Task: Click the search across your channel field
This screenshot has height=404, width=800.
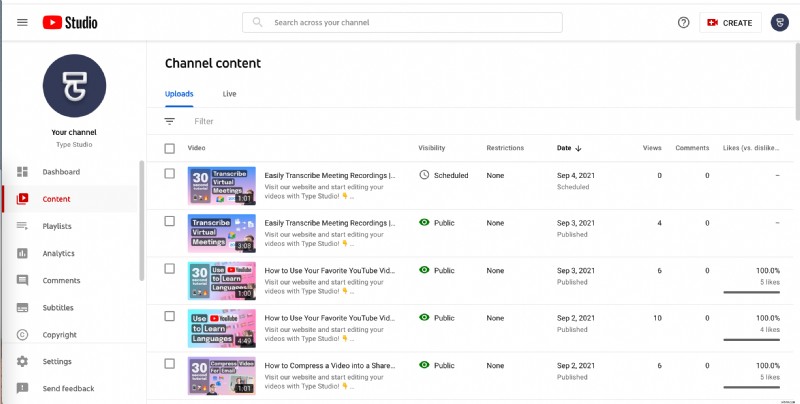Action: click(x=402, y=22)
